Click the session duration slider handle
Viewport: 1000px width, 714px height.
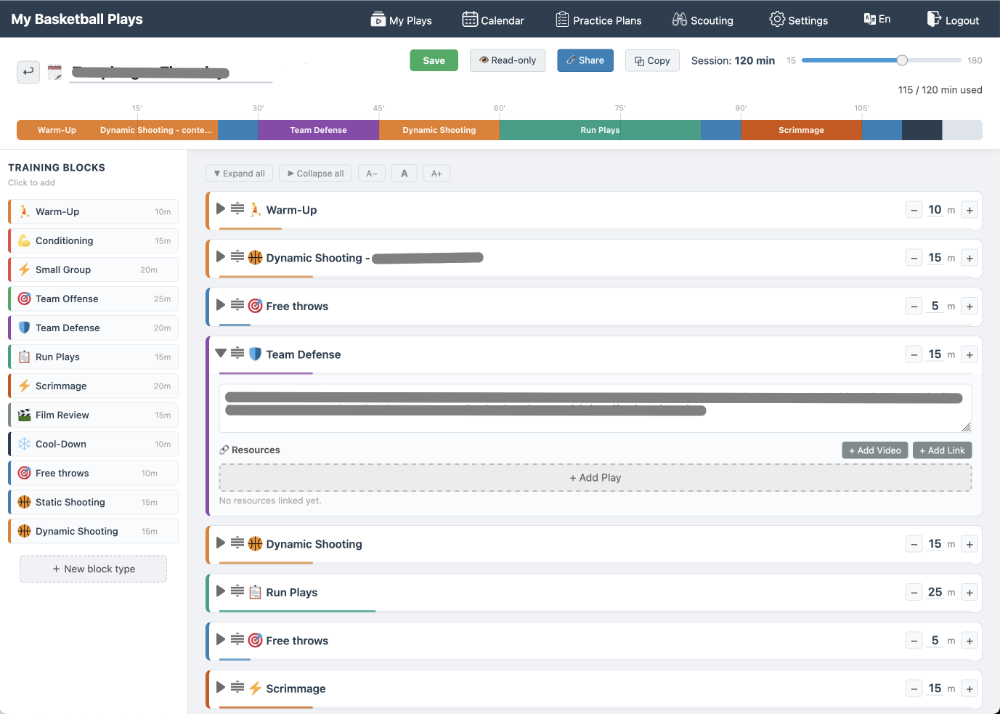(903, 60)
